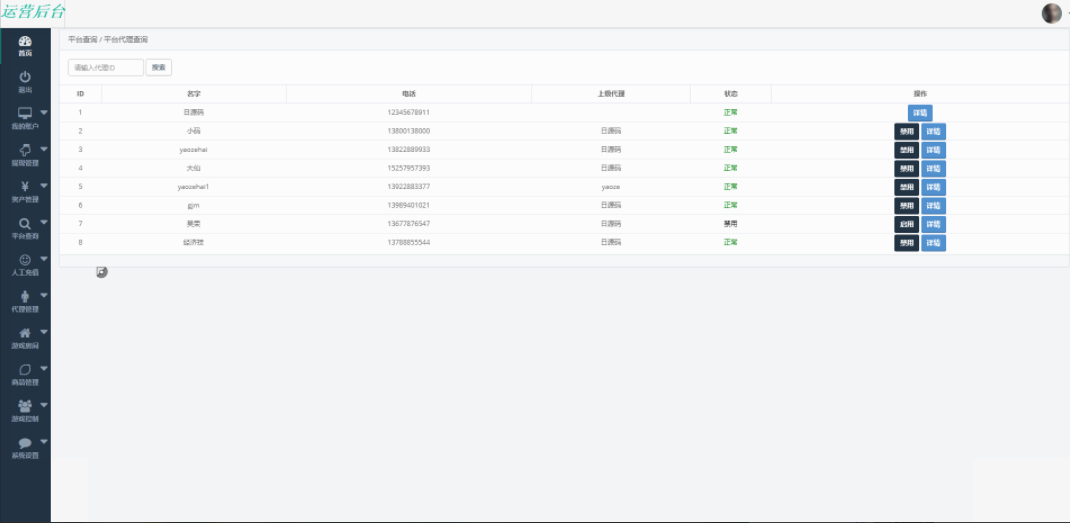Disable agent ID 2 with 禁用
The image size is (1070, 523).
pyautogui.click(x=906, y=131)
